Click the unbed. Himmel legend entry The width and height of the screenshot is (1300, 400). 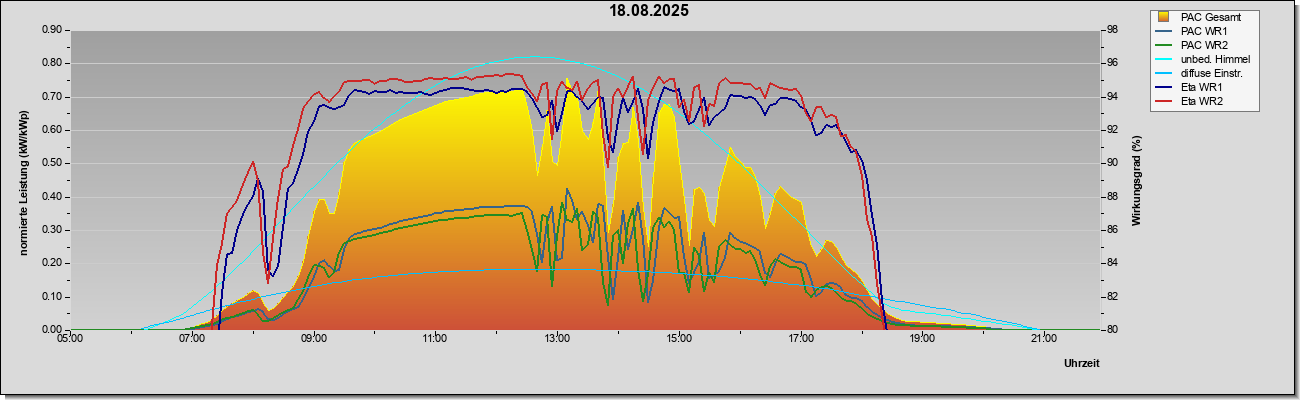click(x=1204, y=59)
